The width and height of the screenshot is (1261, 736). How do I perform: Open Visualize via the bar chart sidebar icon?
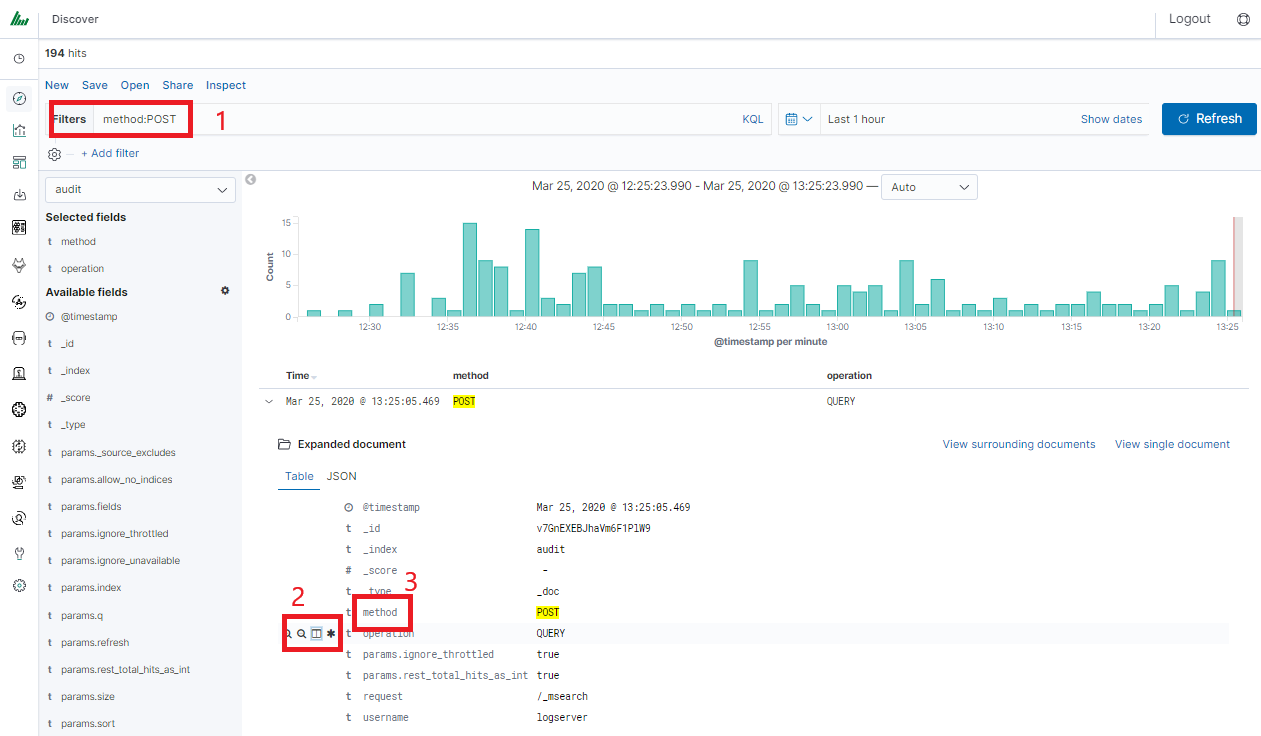(19, 130)
